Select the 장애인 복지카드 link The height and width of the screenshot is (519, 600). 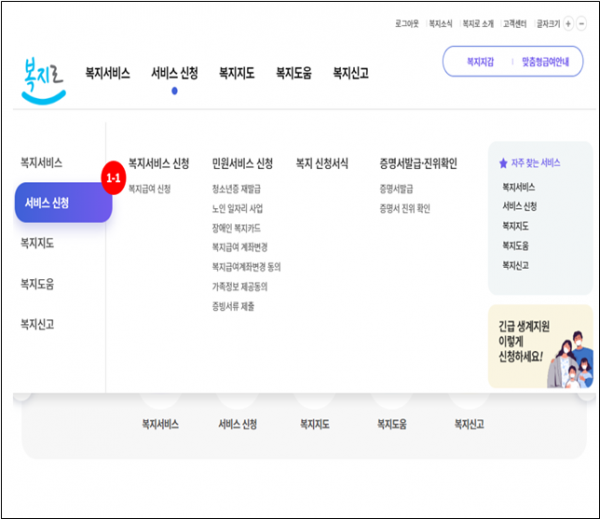tap(237, 227)
